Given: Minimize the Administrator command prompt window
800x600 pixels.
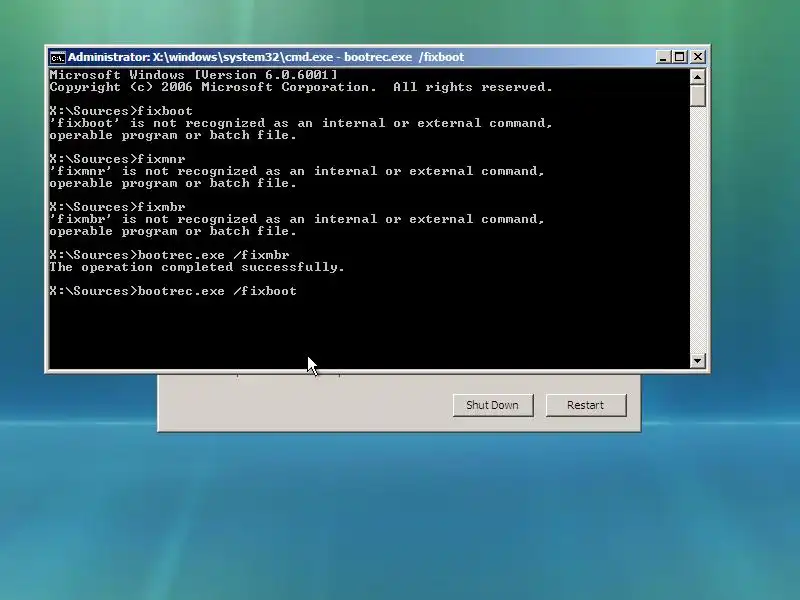Looking at the screenshot, I should [x=662, y=57].
